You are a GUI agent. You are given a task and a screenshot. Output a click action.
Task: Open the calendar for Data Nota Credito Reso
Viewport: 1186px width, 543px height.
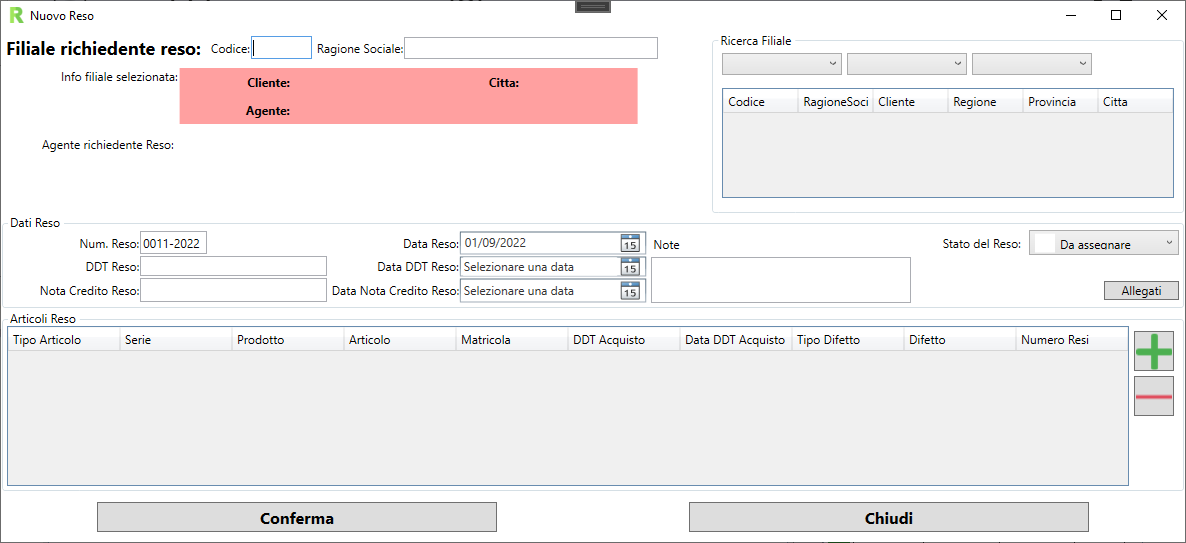point(630,291)
